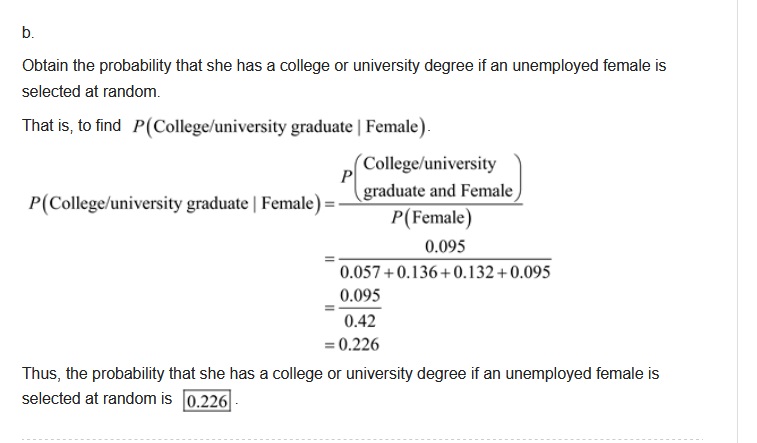Click the dotted separator line at the bottom
This screenshot has height=443, width=757.
(360, 438)
